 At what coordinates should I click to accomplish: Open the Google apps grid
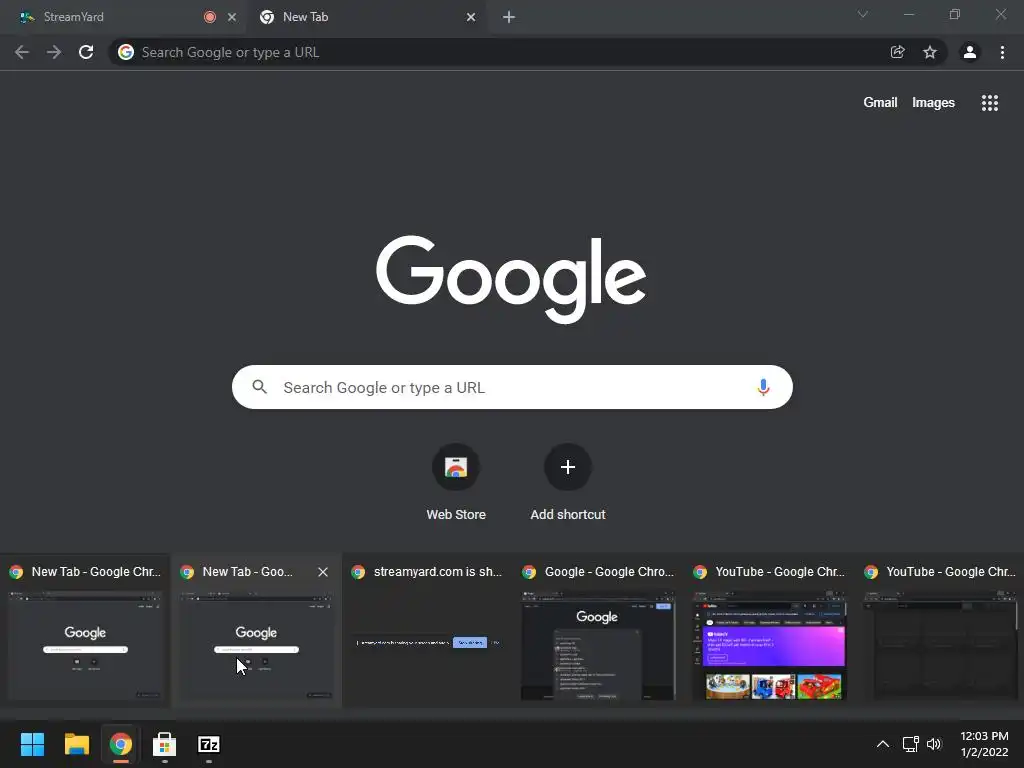[x=989, y=103]
